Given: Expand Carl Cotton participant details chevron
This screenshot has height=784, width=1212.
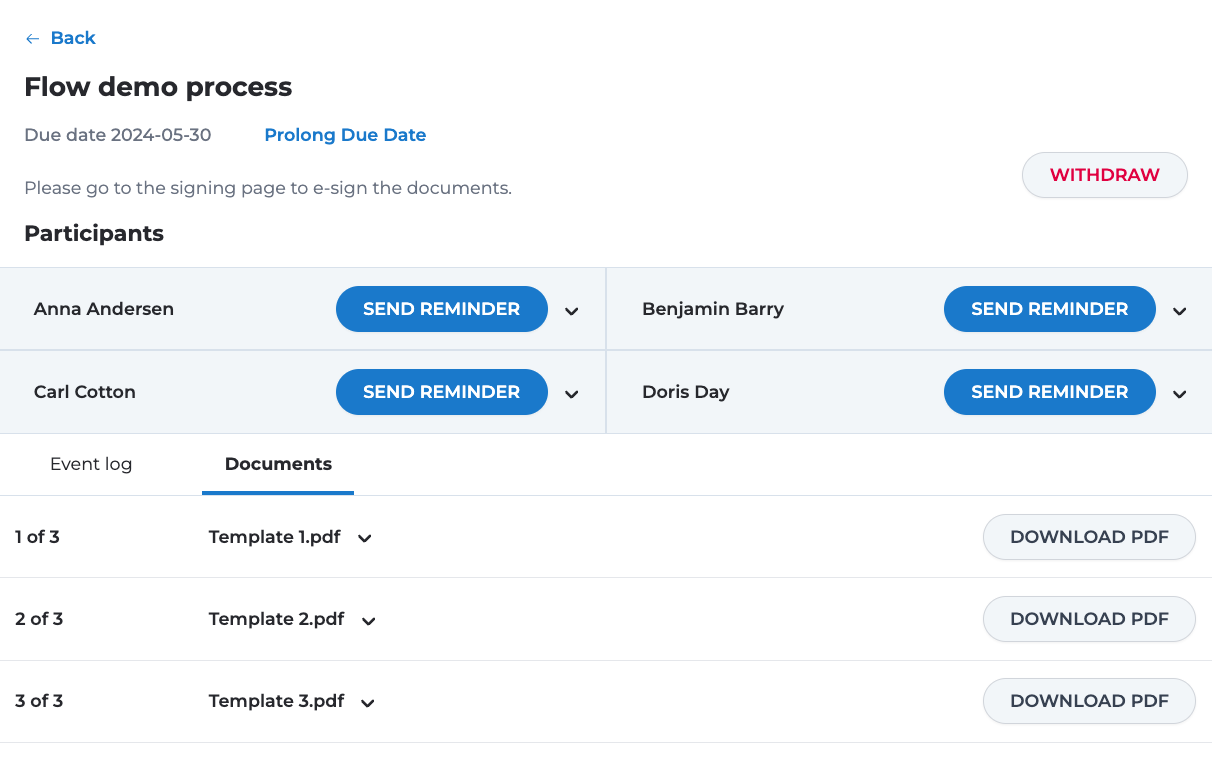Looking at the screenshot, I should tap(572, 394).
